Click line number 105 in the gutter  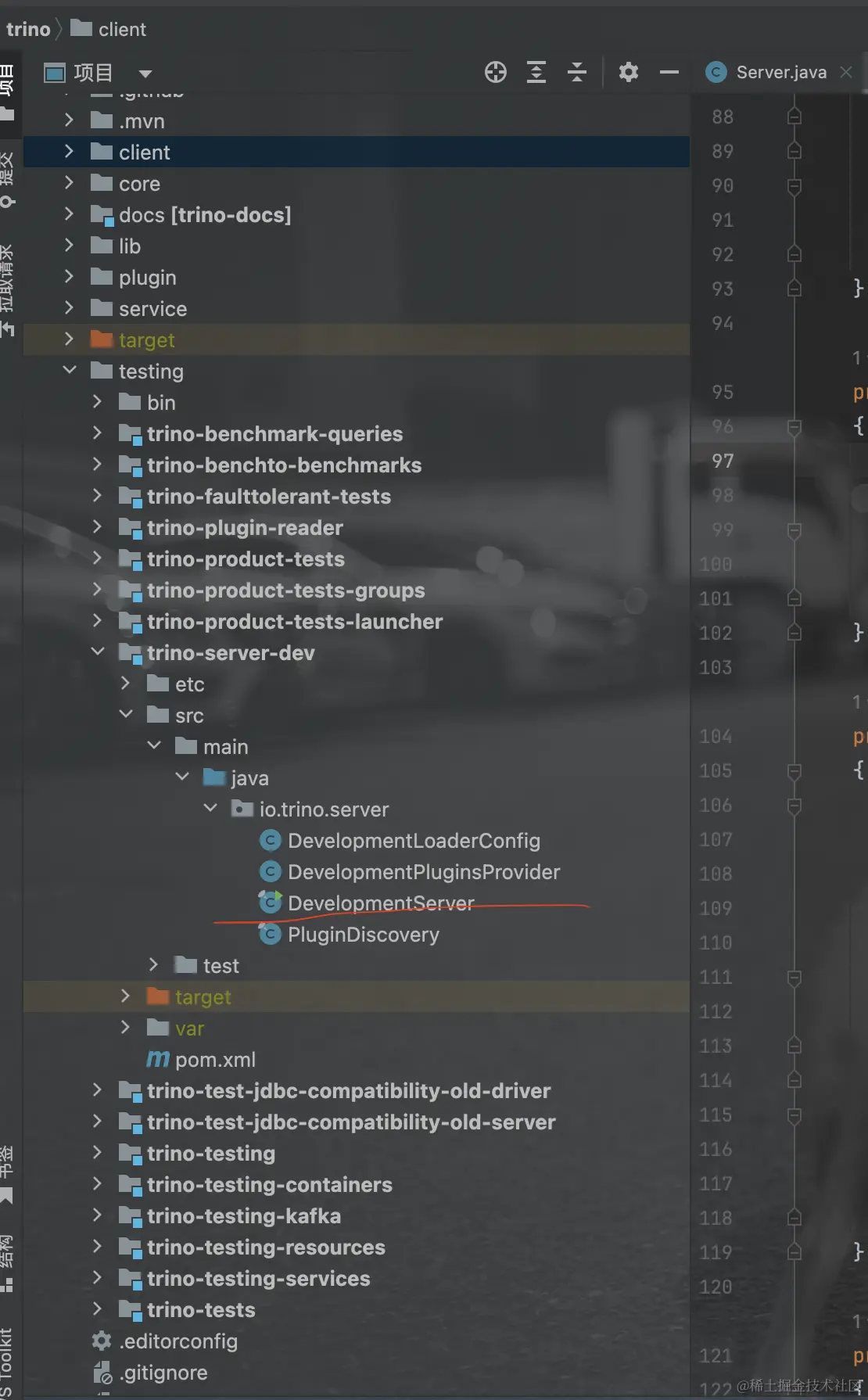pyautogui.click(x=716, y=771)
